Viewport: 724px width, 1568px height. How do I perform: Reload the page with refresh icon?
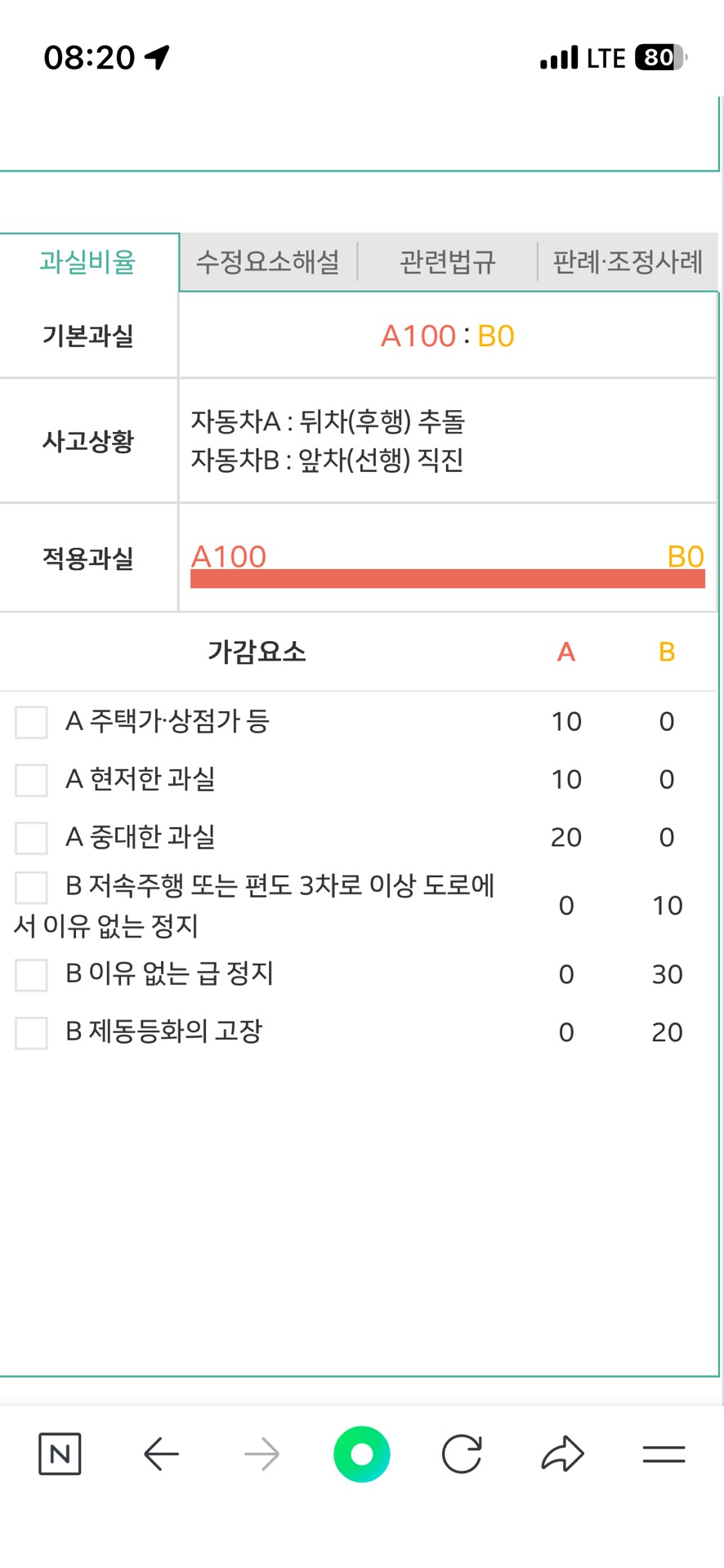coord(462,1454)
